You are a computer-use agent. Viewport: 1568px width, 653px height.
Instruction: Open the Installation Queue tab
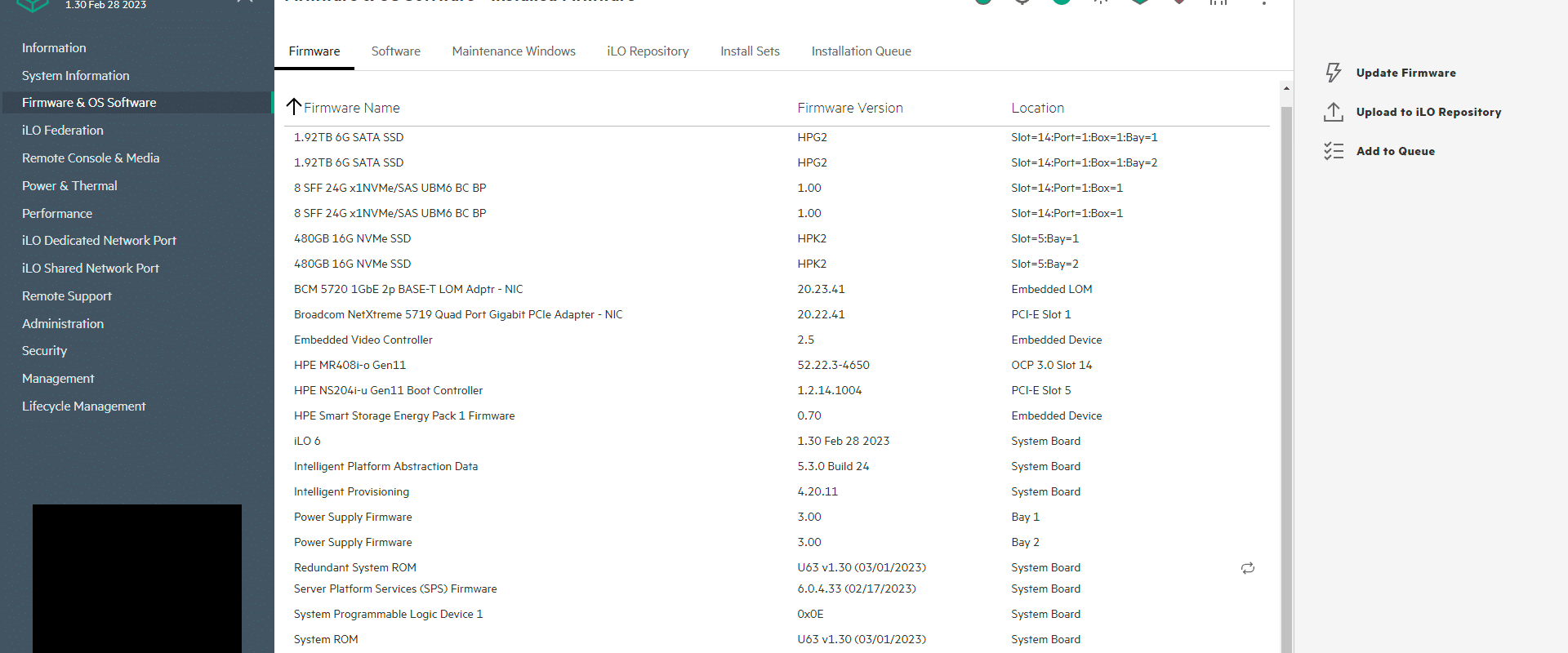point(861,51)
